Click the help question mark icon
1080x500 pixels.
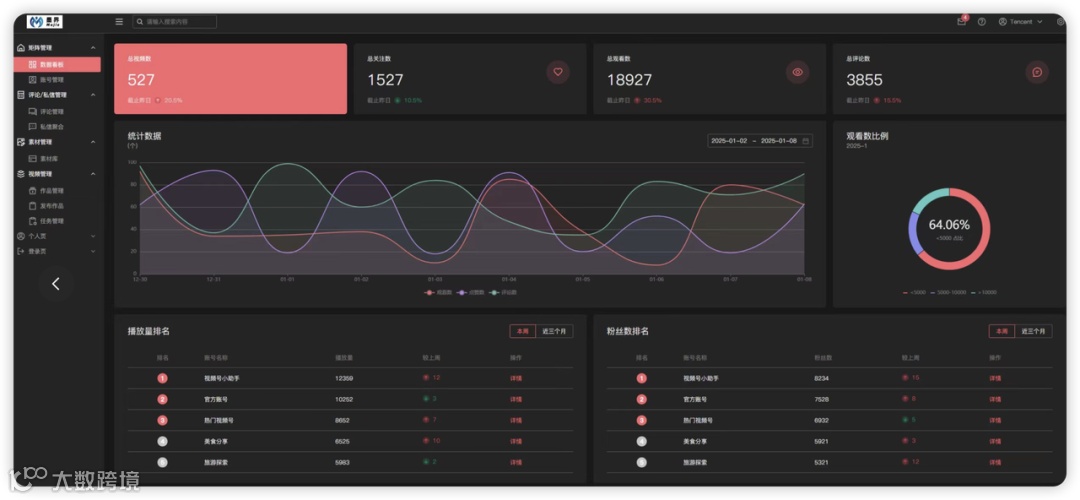(x=982, y=22)
